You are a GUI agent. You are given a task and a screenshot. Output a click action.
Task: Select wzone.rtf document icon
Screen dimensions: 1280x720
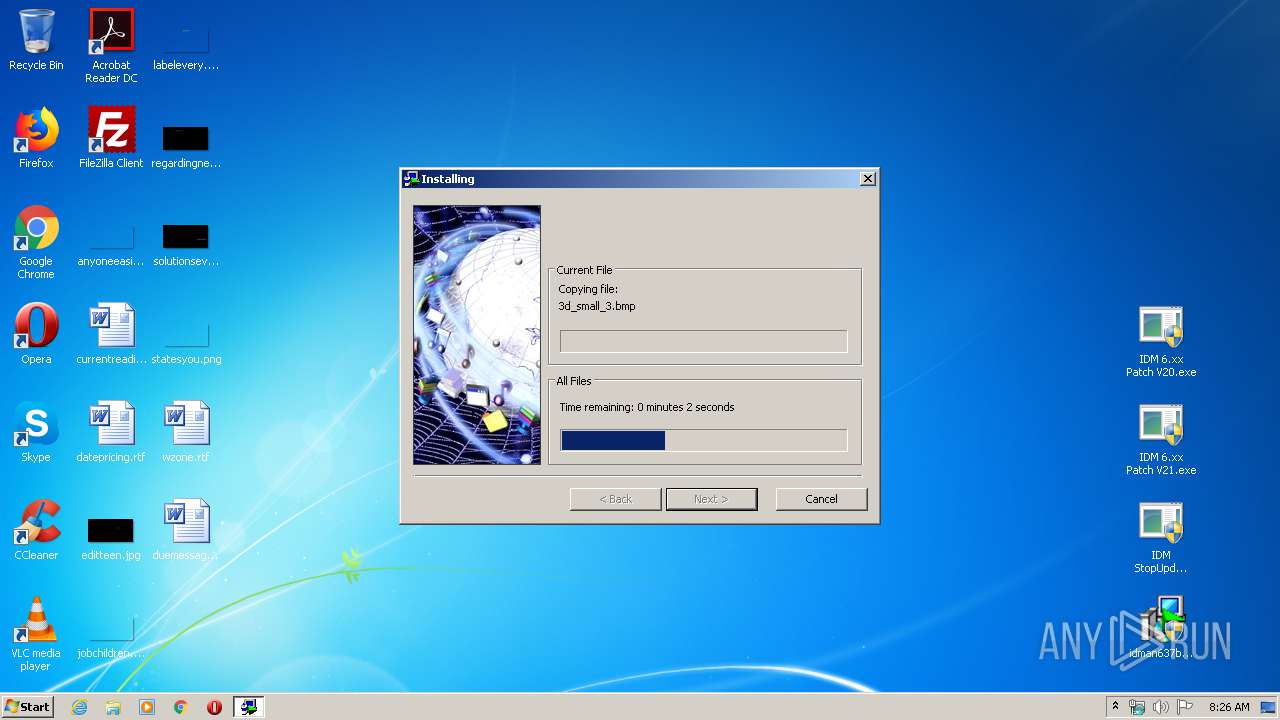[x=186, y=432]
